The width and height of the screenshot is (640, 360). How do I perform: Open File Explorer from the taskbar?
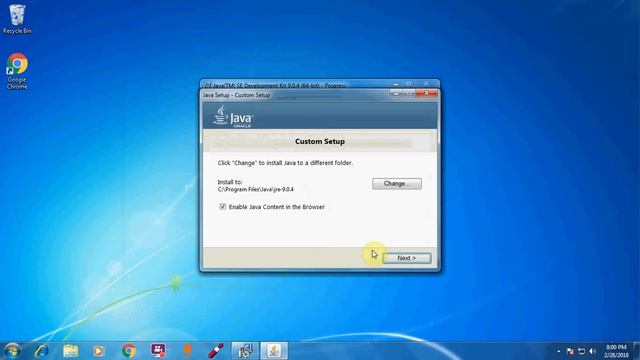tap(71, 351)
